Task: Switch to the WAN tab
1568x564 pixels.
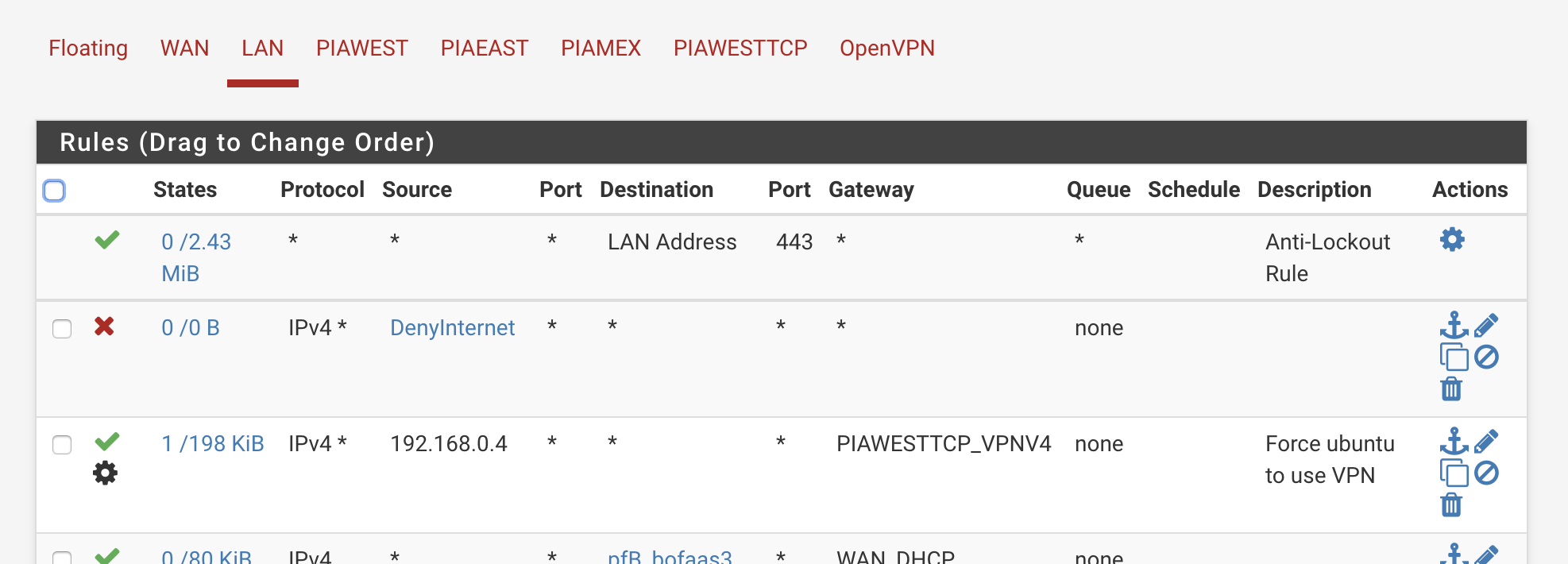Action: (184, 48)
